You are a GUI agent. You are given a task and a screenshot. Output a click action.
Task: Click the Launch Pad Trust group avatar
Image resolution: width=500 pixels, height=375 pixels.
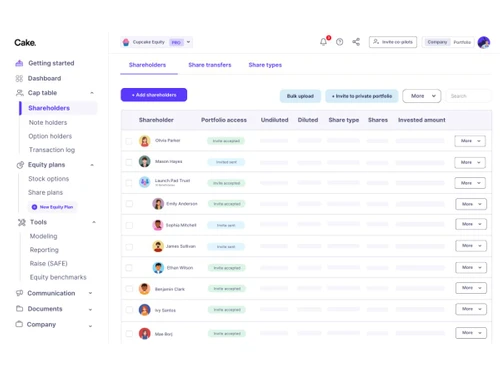tap(144, 182)
